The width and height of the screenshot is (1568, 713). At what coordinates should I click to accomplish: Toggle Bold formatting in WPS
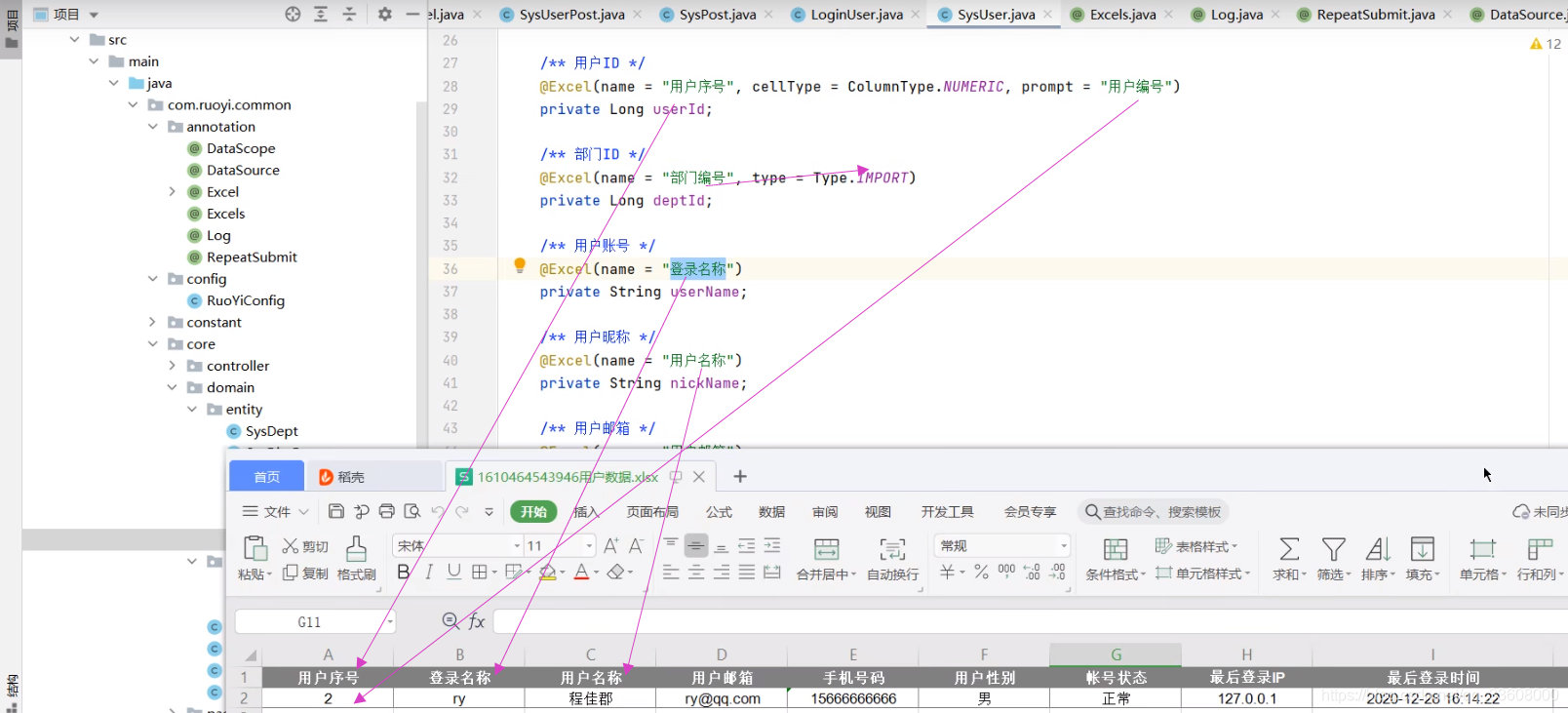[x=404, y=573]
